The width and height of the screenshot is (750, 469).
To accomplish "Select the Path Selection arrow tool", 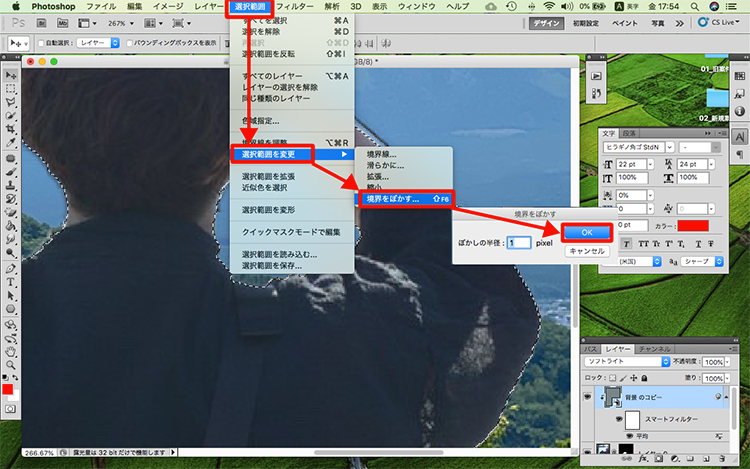I will pos(11,295).
